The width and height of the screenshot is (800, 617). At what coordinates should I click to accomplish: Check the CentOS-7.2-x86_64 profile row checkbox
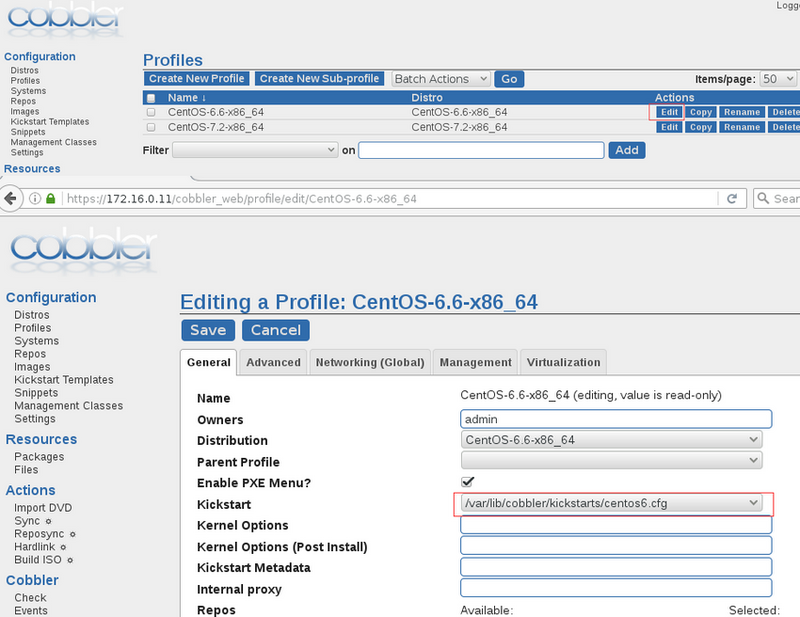pyautogui.click(x=151, y=127)
